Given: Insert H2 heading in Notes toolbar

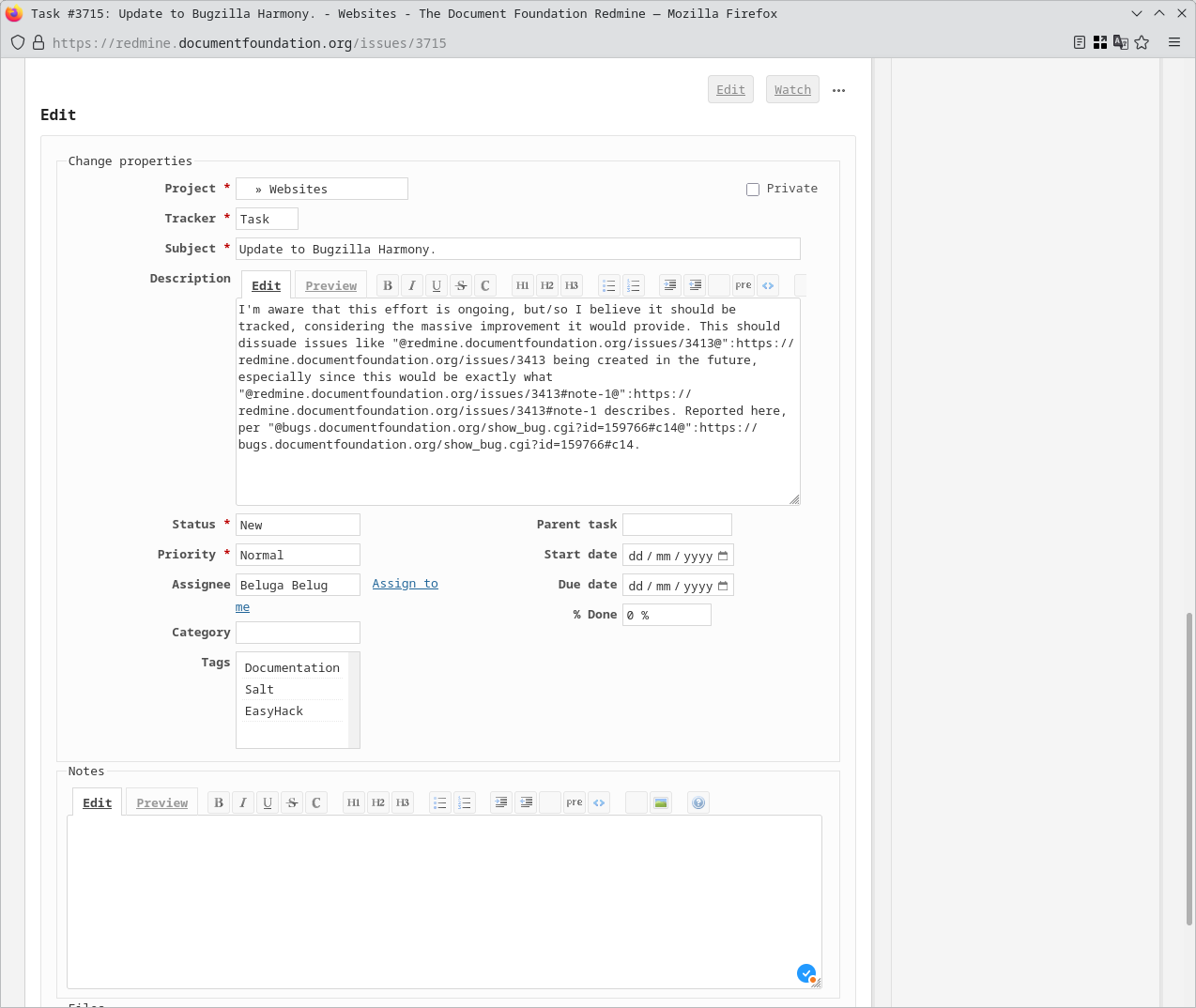Looking at the screenshot, I should (378, 802).
